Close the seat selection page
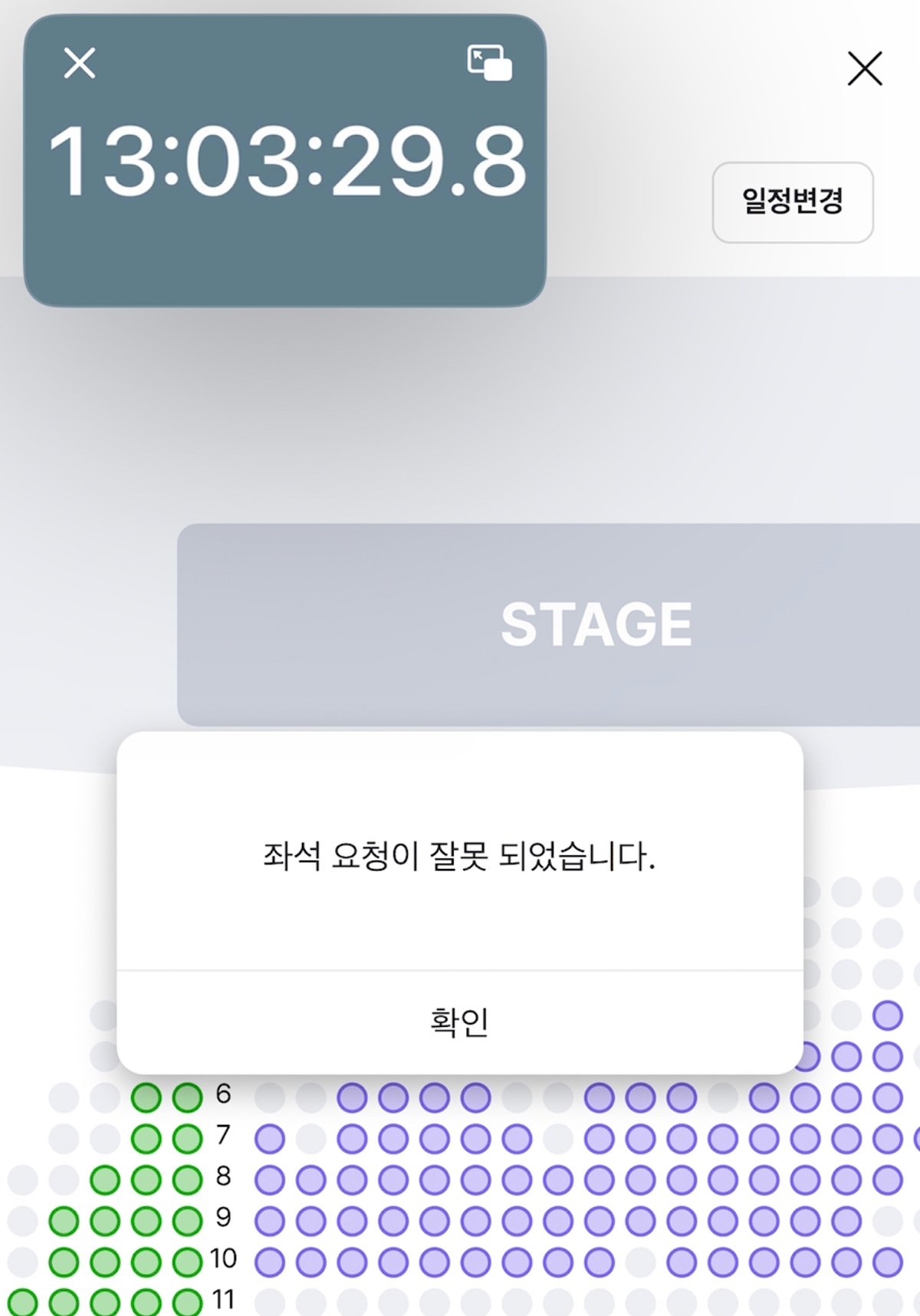This screenshot has width=920, height=1316. (x=865, y=69)
